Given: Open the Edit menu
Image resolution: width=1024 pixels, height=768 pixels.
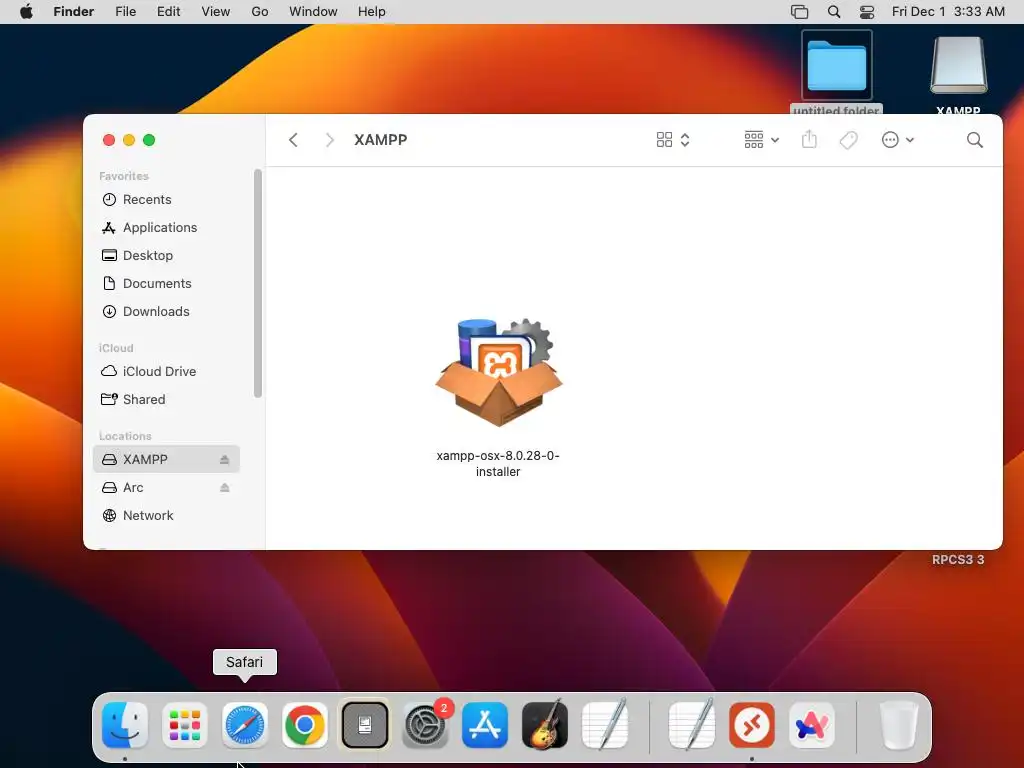Looking at the screenshot, I should pos(168,12).
